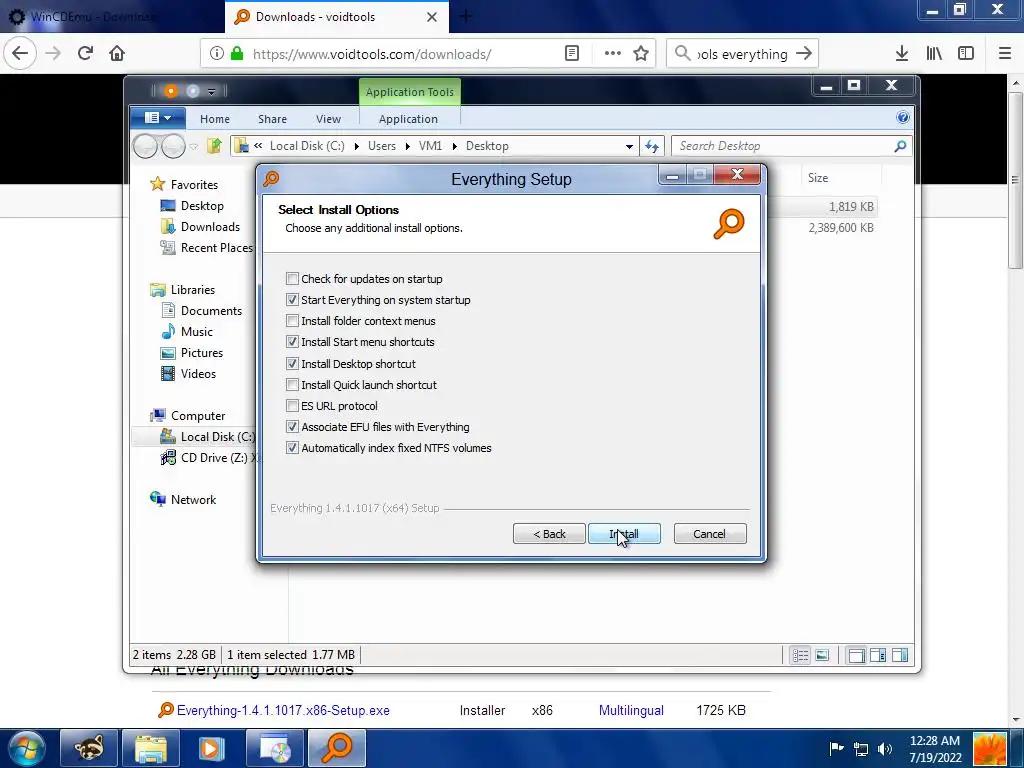Toggle reader view icon
1024x768 pixels.
click(571, 54)
